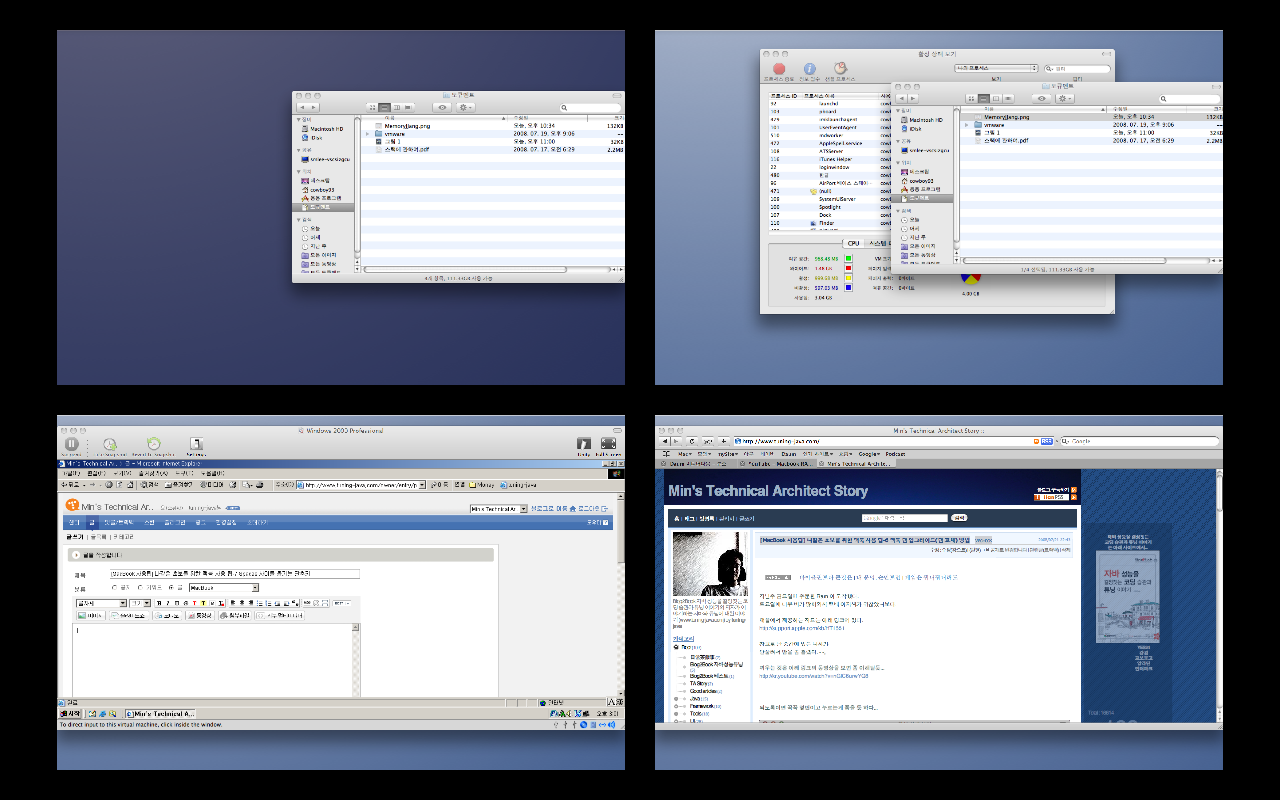Screen dimensions: 1280x800
Task: Open Internet Explorer address bar dropdown arrow
Action: (x=423, y=484)
